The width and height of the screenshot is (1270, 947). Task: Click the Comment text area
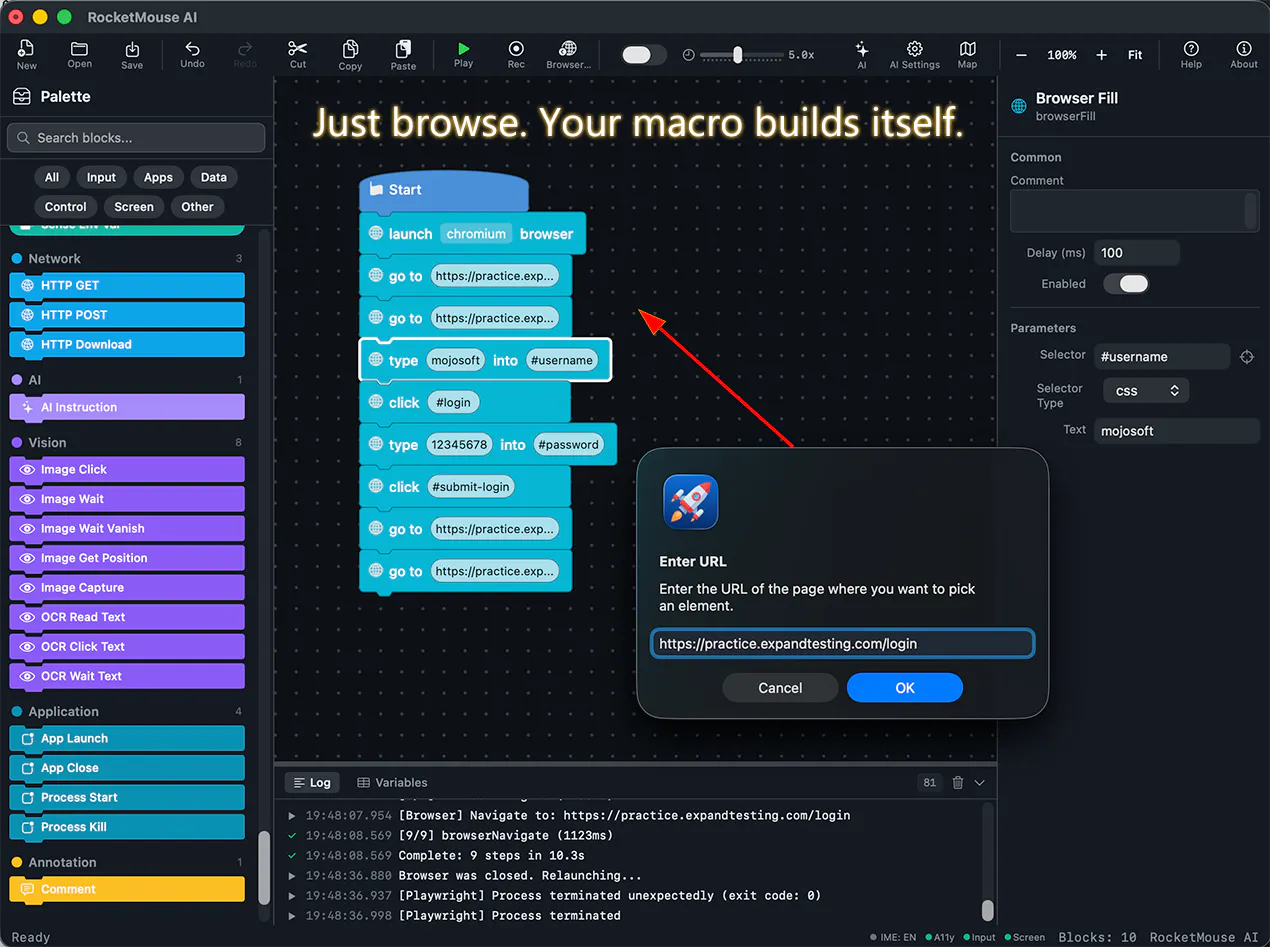click(1134, 212)
